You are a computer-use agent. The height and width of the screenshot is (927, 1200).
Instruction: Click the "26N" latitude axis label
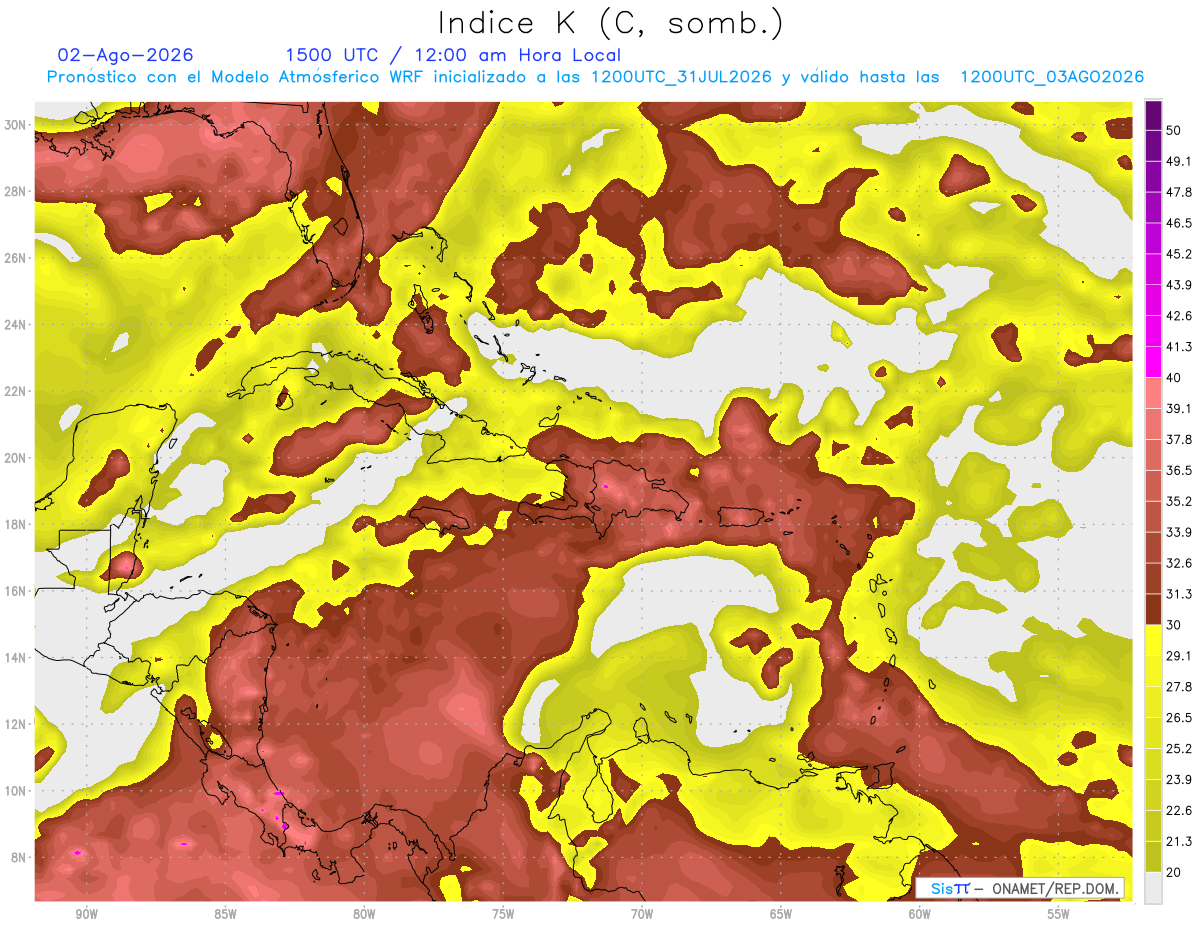click(16, 258)
